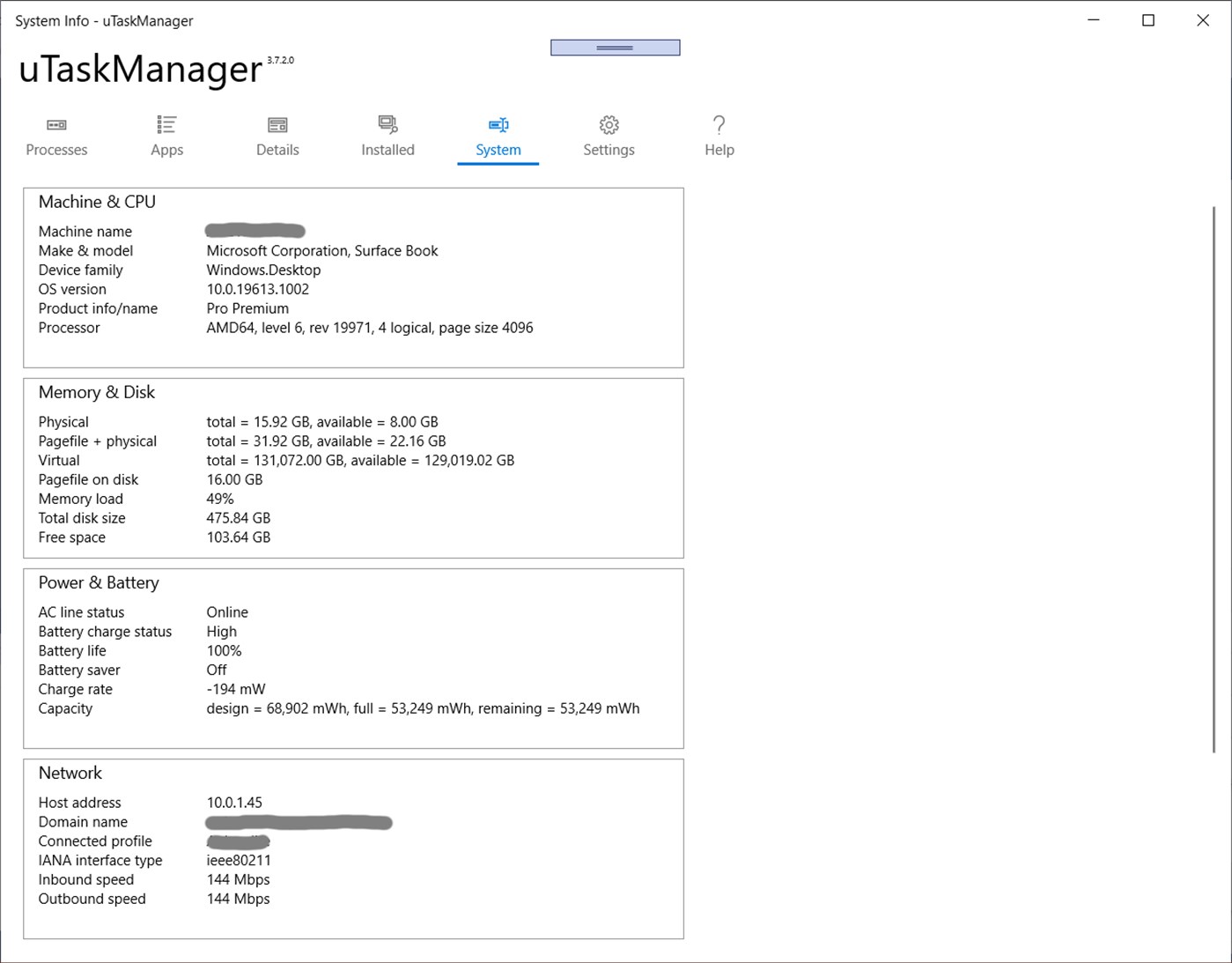Open the Help tab

[x=719, y=149]
